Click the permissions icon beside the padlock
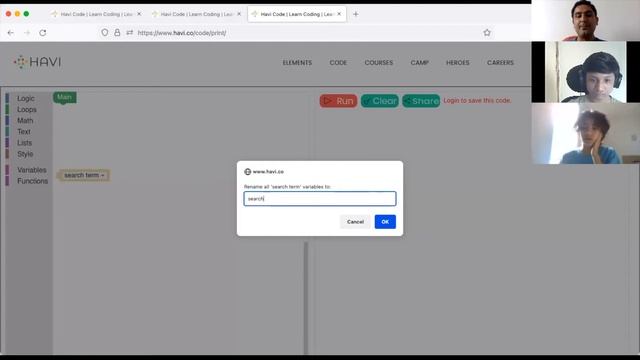 [130, 33]
